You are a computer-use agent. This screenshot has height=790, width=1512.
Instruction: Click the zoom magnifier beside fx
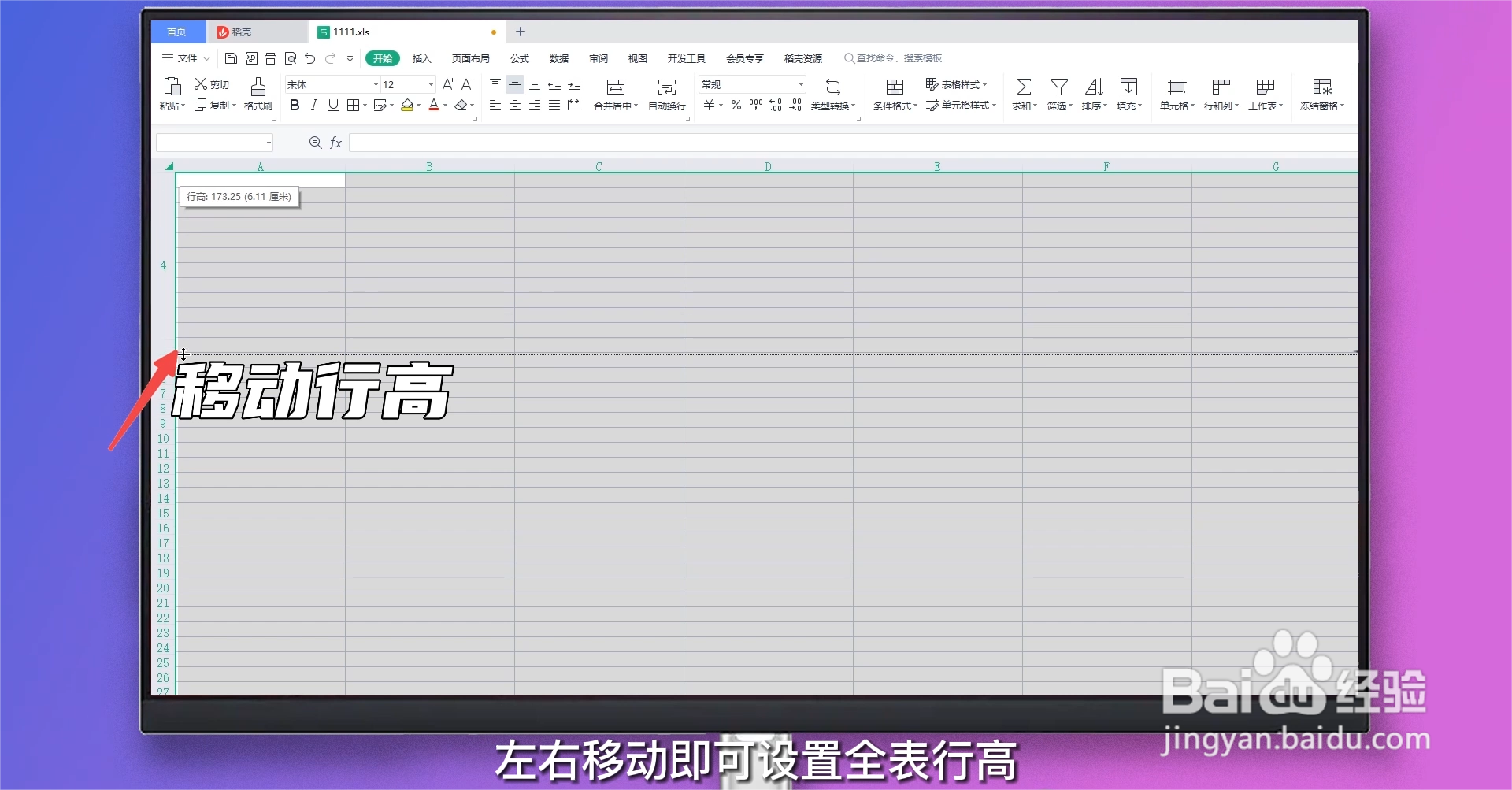[315, 143]
